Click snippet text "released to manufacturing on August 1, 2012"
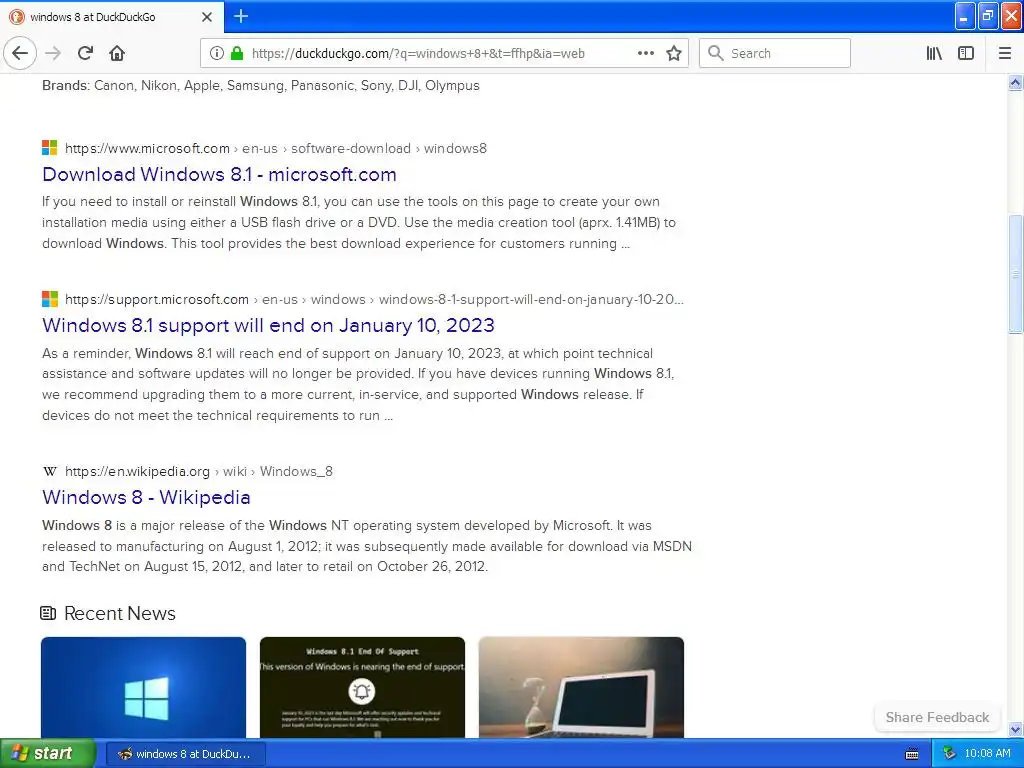The width and height of the screenshot is (1024, 768). click(180, 546)
